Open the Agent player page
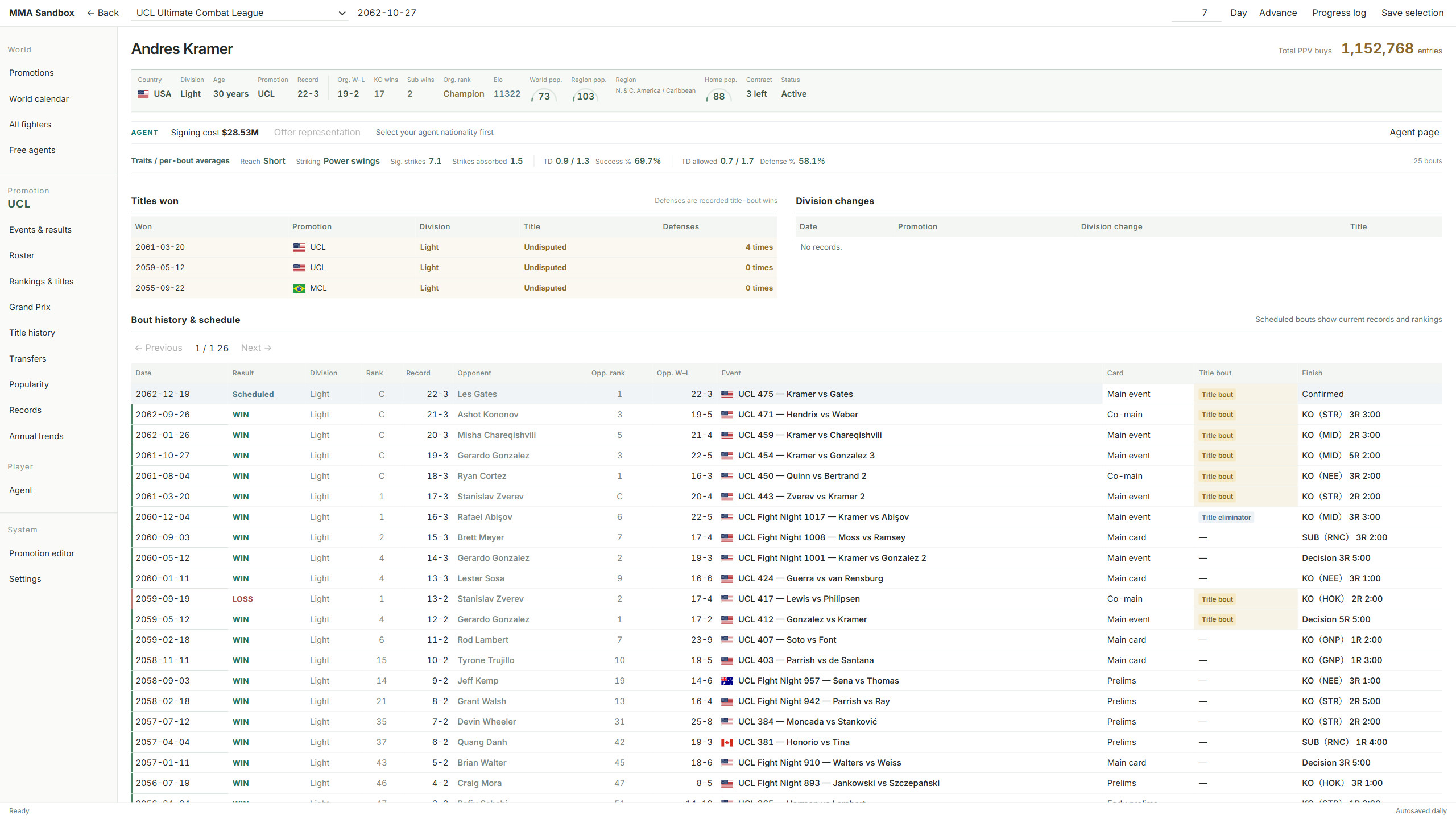 pyautogui.click(x=20, y=490)
